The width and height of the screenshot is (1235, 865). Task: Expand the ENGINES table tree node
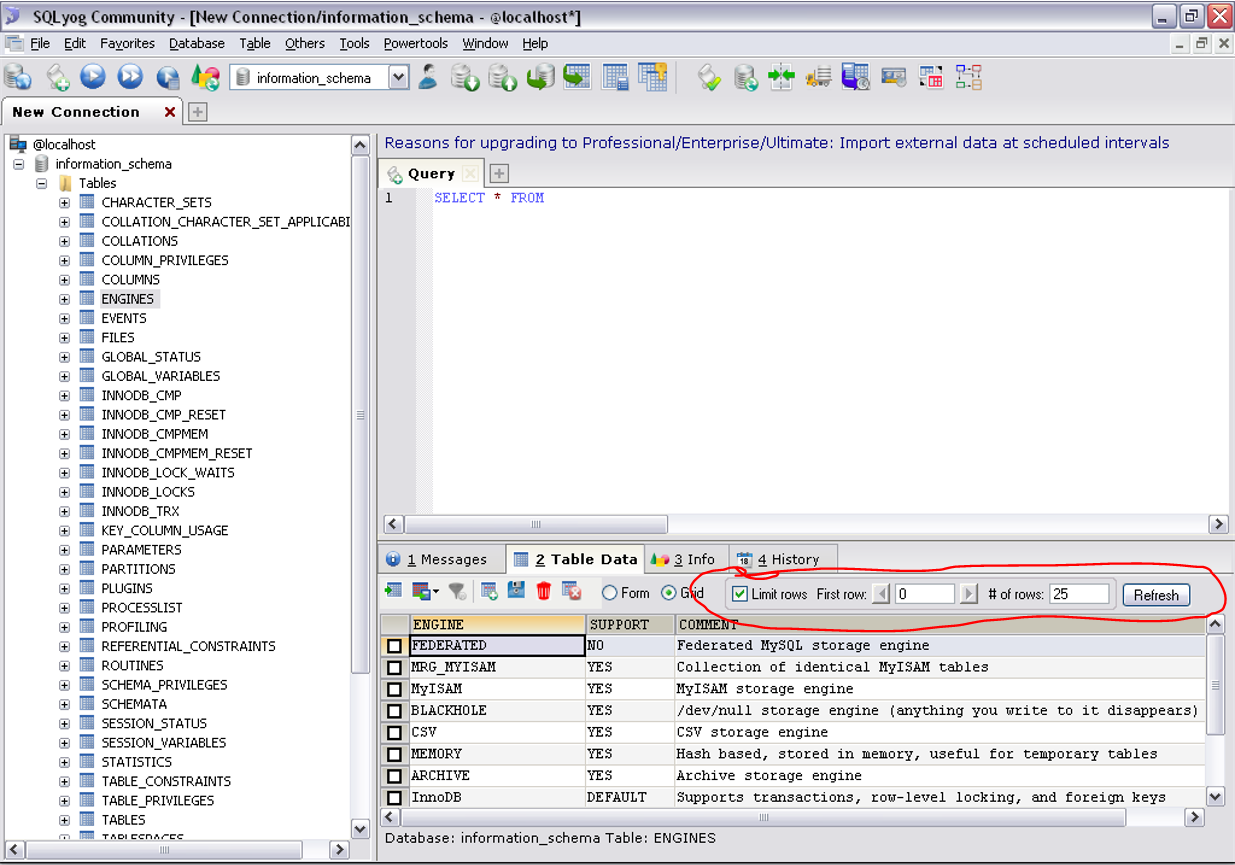coord(64,299)
